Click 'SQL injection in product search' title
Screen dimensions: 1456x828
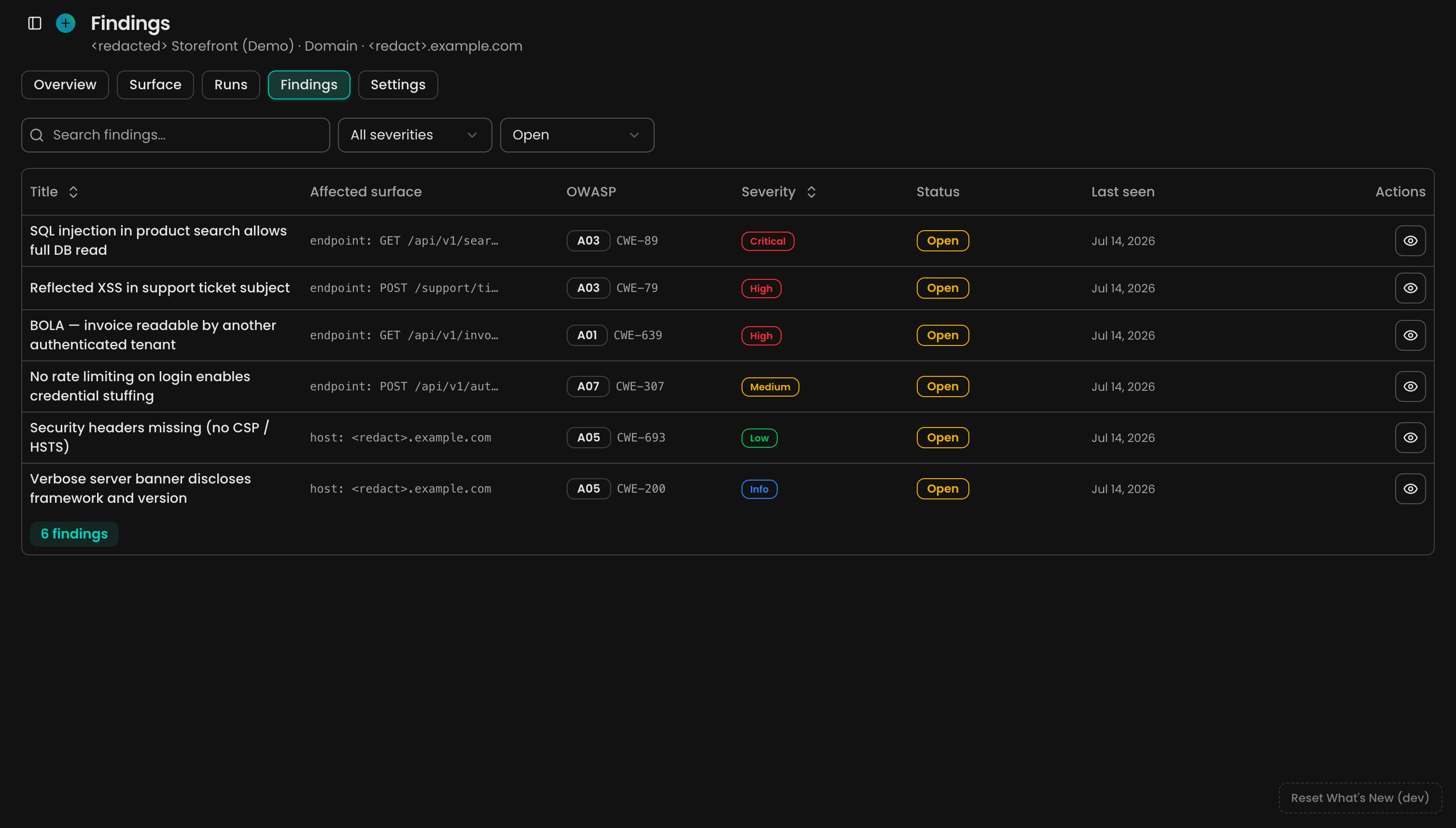pos(158,241)
